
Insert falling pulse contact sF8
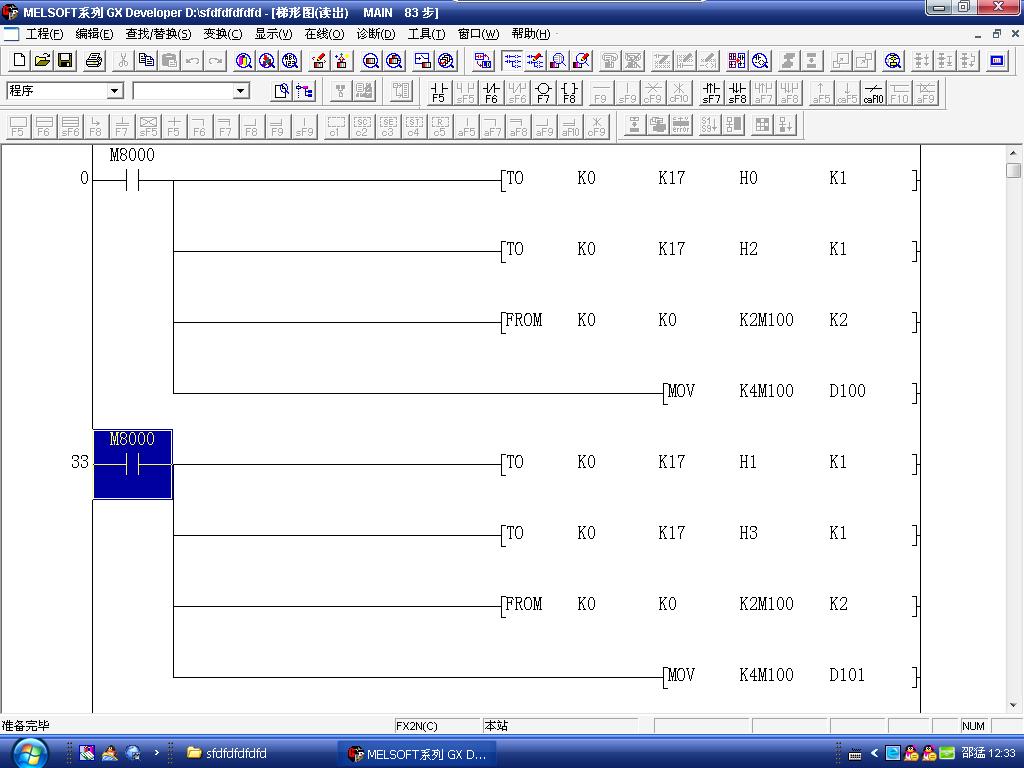tap(737, 93)
